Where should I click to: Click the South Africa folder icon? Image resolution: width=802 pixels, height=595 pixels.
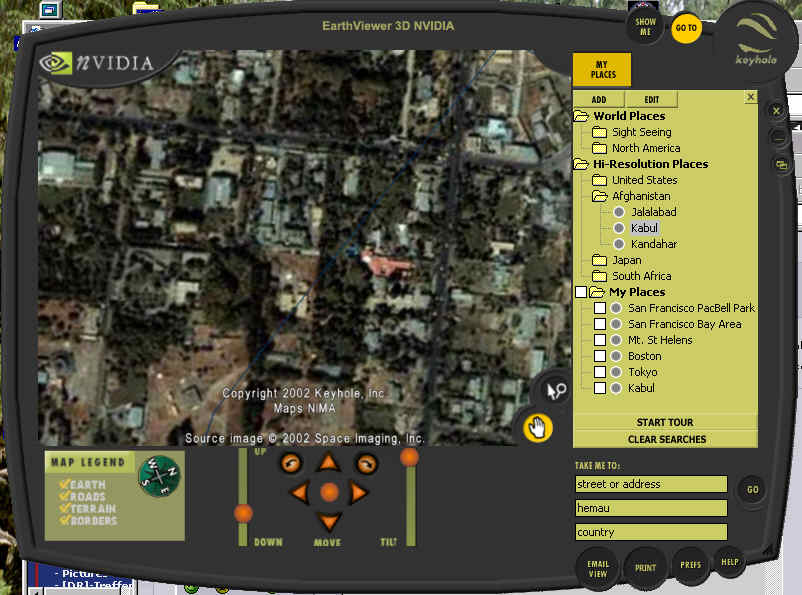pos(599,276)
